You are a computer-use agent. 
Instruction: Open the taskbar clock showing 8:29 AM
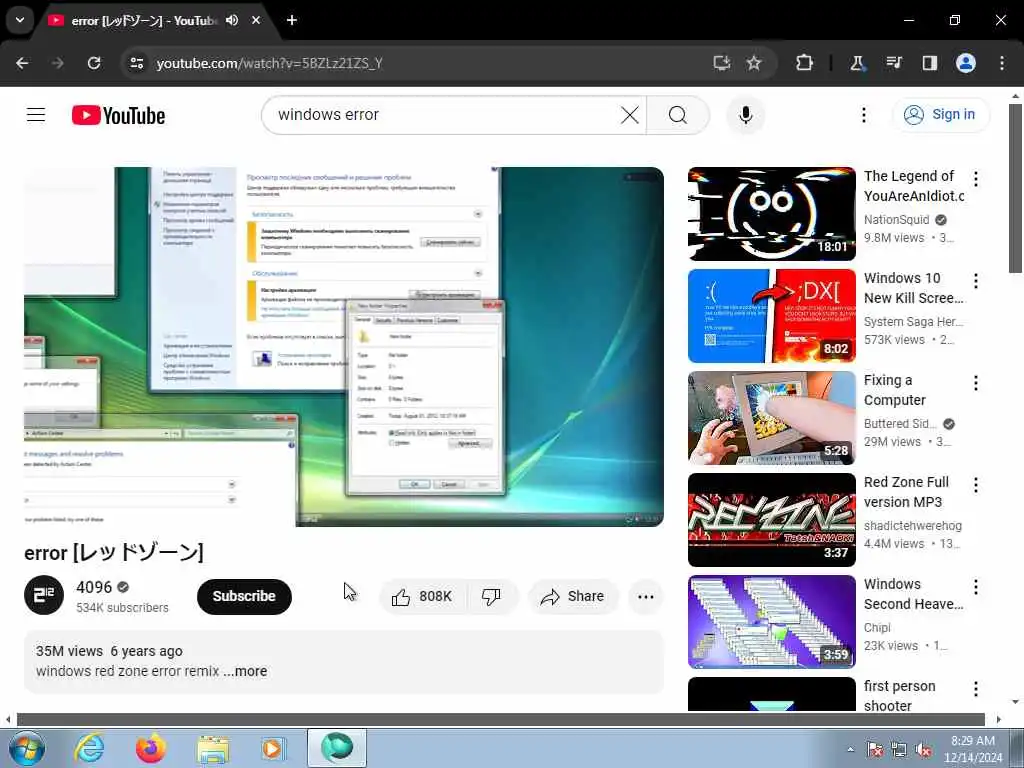pyautogui.click(x=973, y=749)
